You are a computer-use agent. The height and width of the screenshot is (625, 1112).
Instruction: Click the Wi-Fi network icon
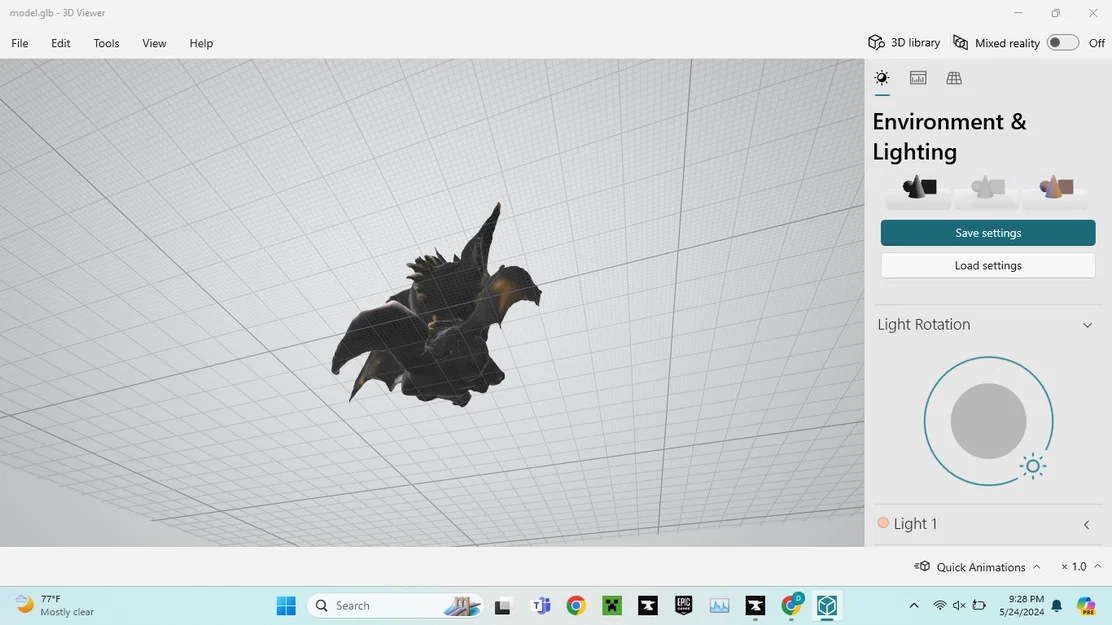click(x=940, y=606)
